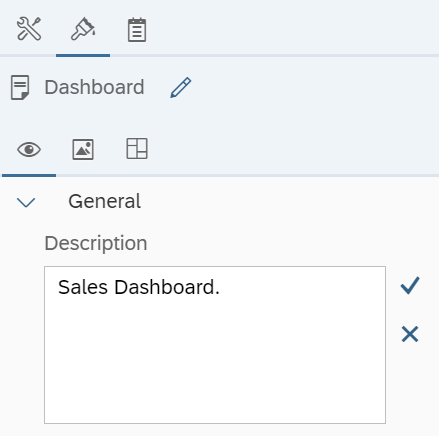Place cursor in 'Sales Dashboard.' text
The height and width of the screenshot is (436, 439).
139,287
